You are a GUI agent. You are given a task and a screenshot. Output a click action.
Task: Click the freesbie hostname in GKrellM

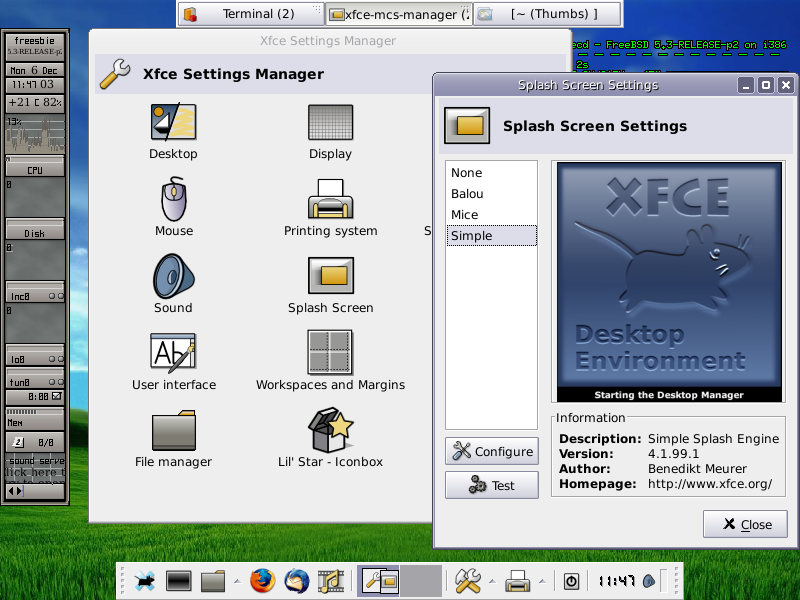[x=35, y=41]
